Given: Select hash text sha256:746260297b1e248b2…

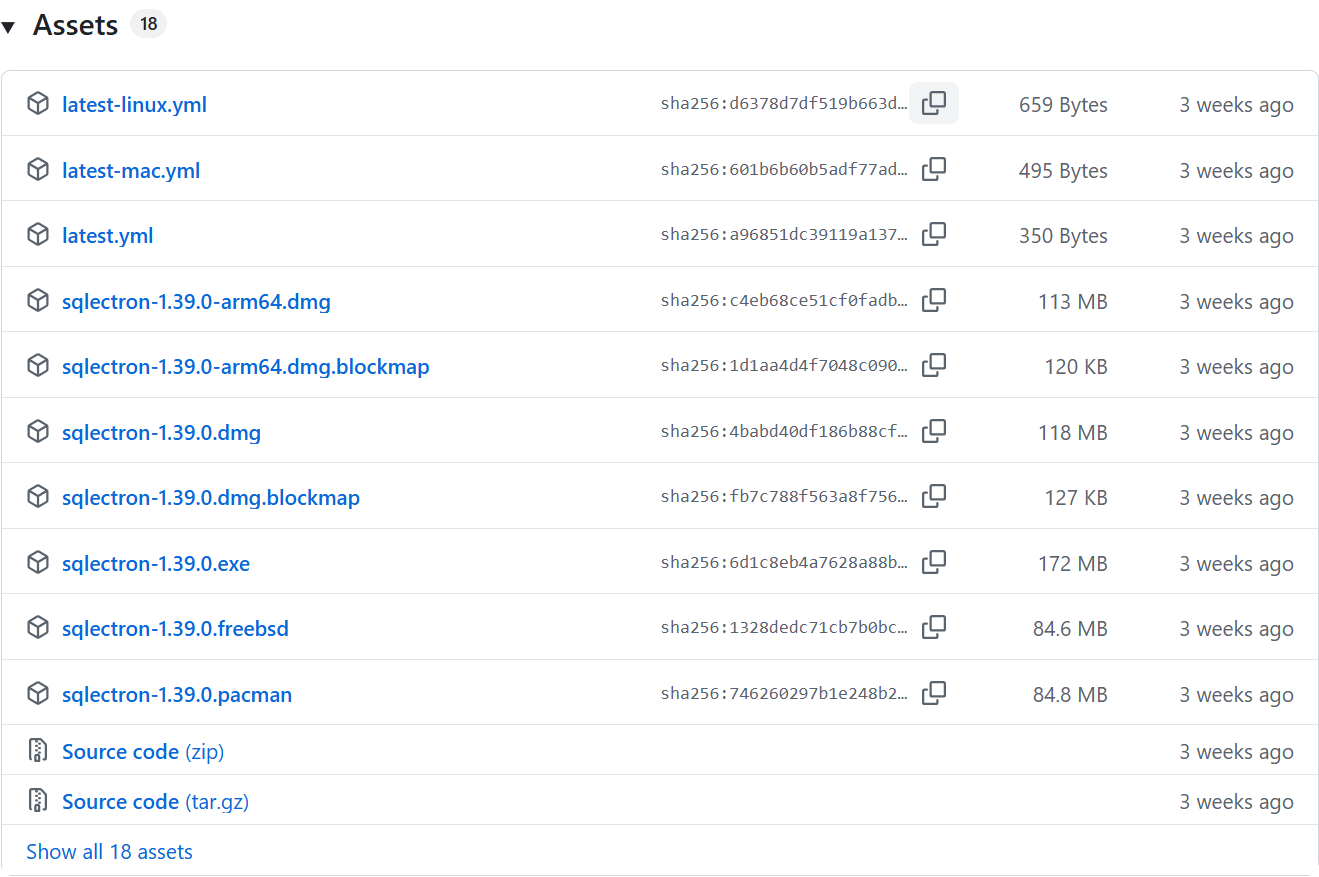Looking at the screenshot, I should pyautogui.click(x=784, y=694).
